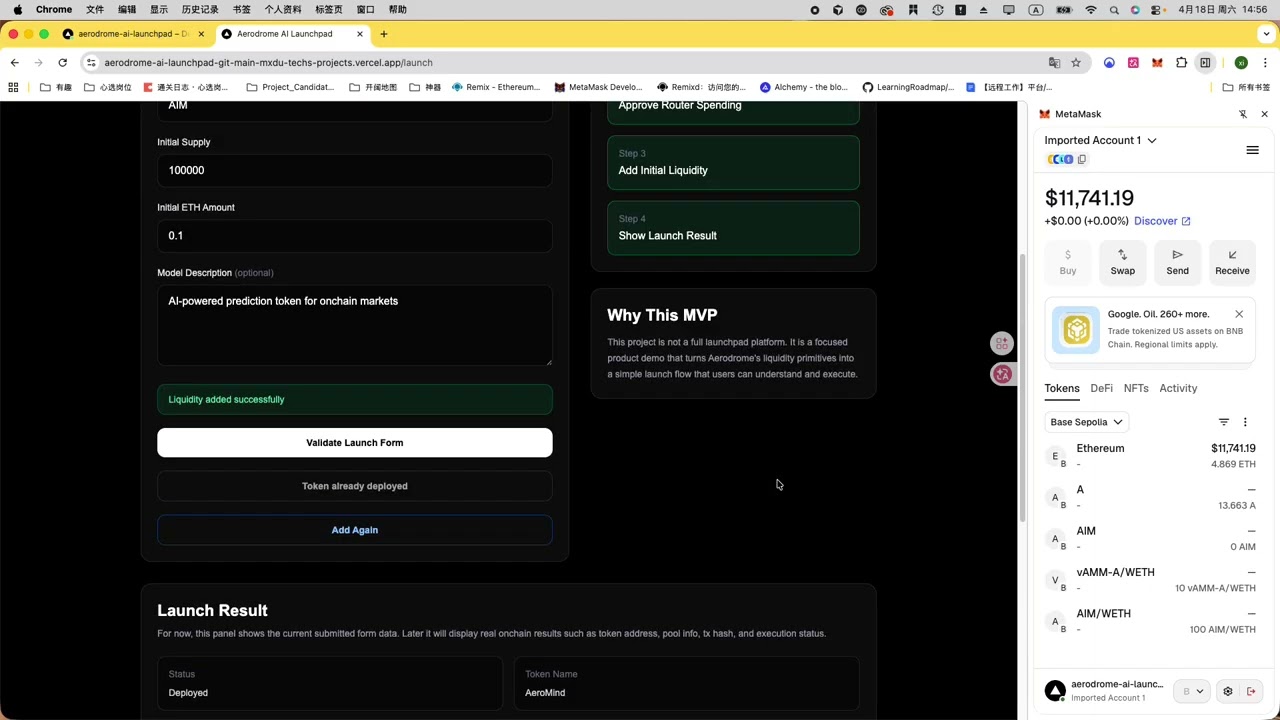Reload the page
Image resolution: width=1280 pixels, height=720 pixels.
click(x=62, y=62)
